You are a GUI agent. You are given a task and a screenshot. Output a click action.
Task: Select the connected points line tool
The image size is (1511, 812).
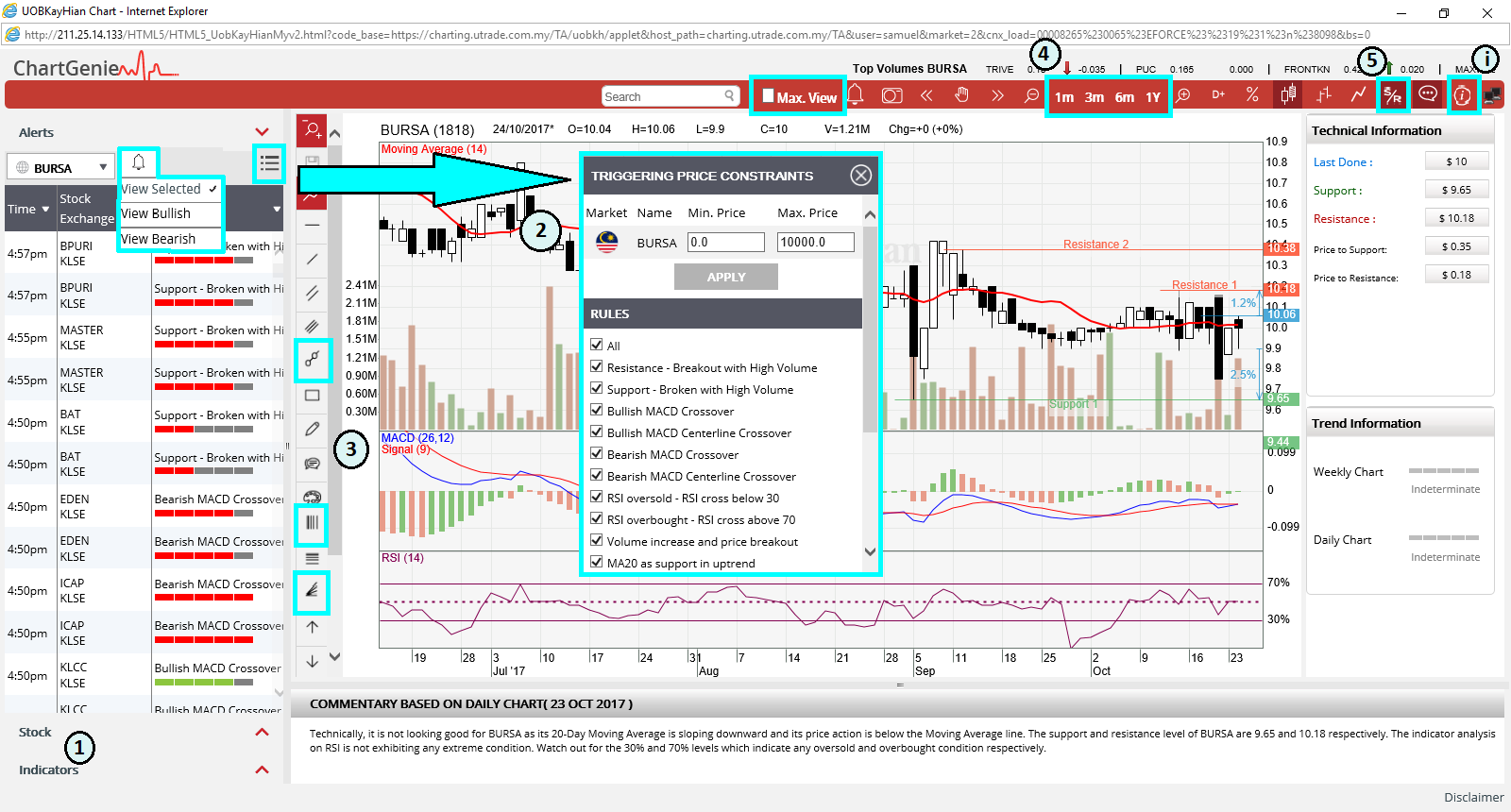pos(312,359)
